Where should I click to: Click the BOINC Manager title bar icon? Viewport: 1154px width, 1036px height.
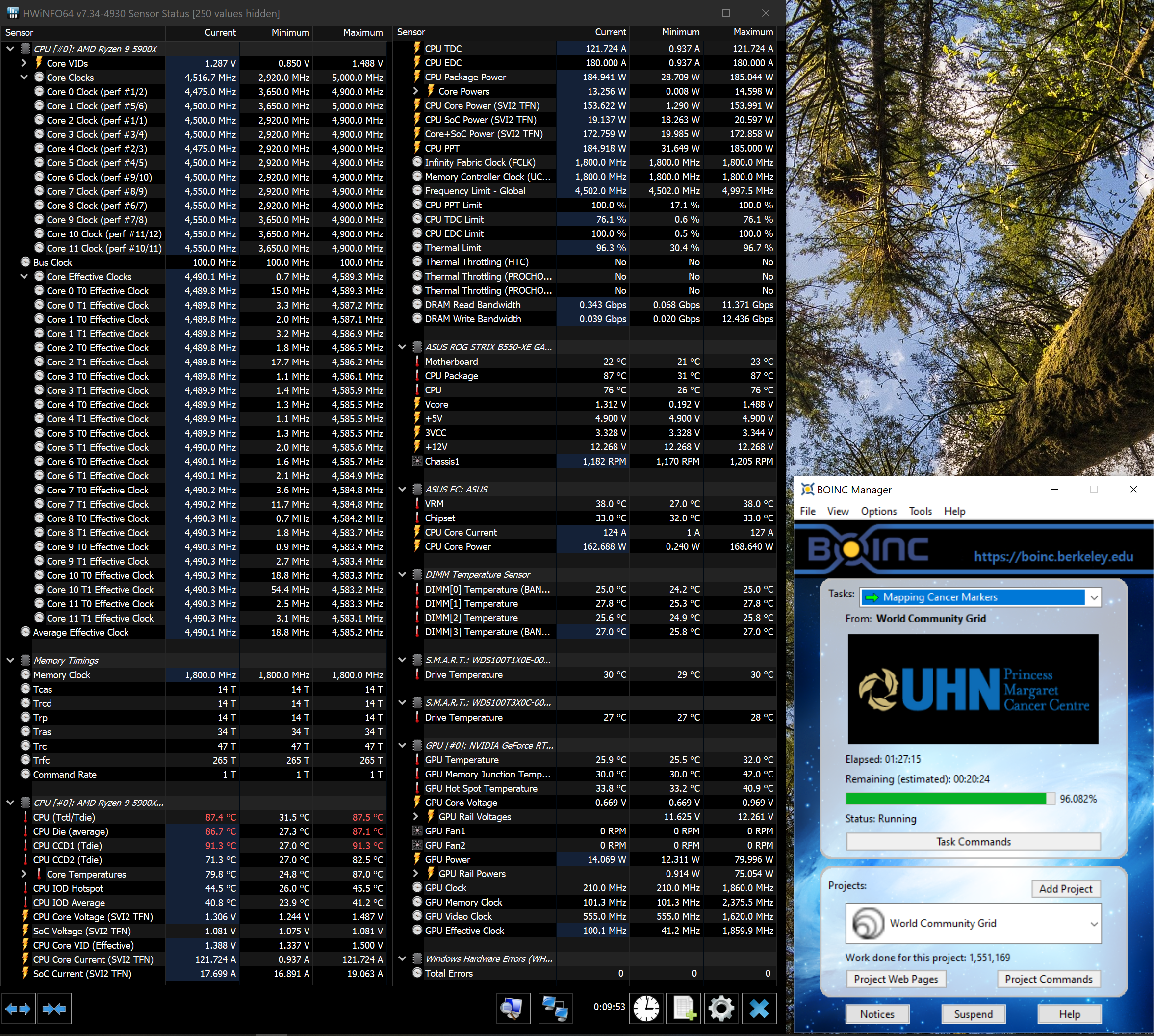tap(807, 490)
